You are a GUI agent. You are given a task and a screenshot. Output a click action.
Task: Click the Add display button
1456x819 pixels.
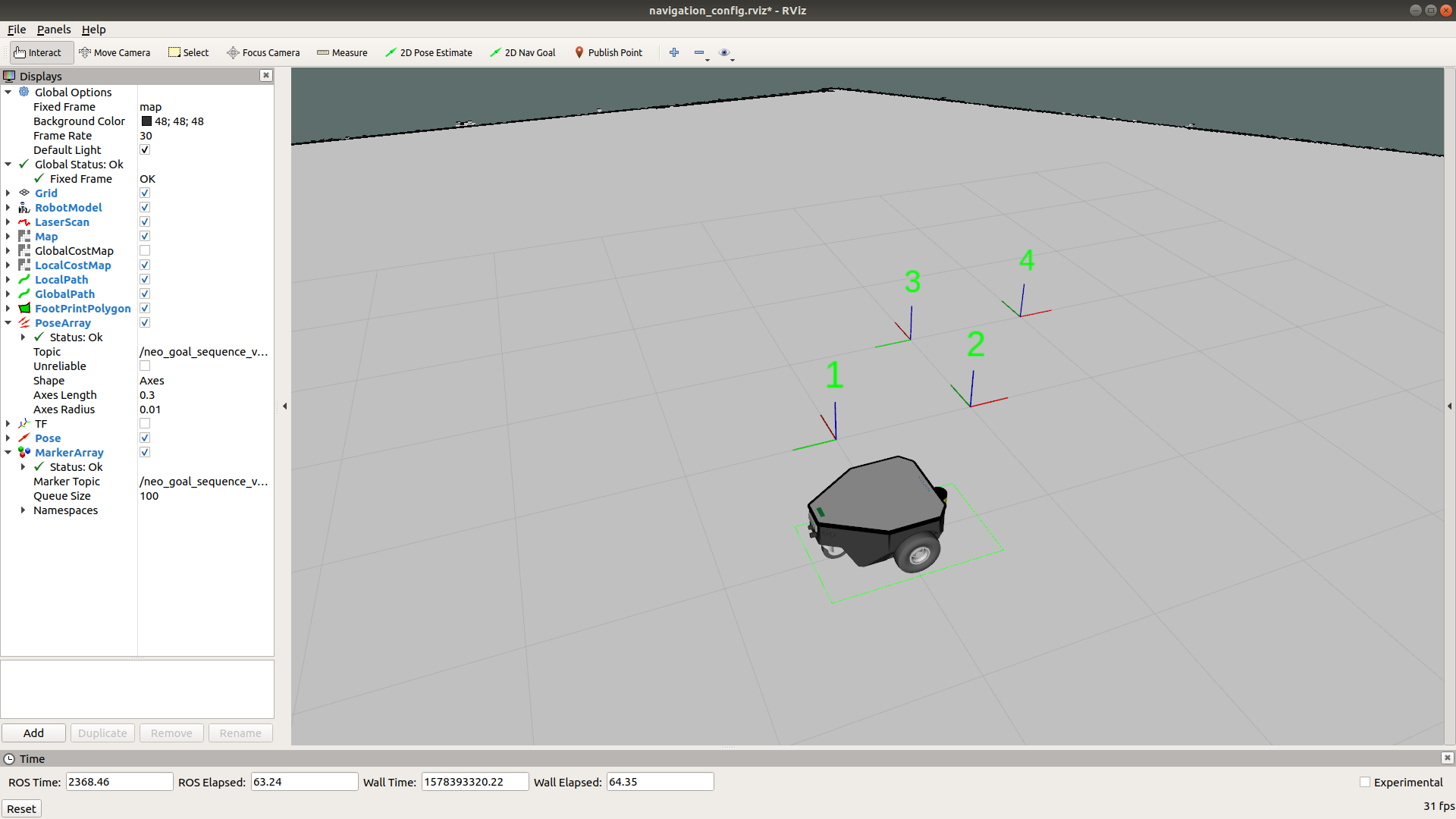[x=33, y=733]
